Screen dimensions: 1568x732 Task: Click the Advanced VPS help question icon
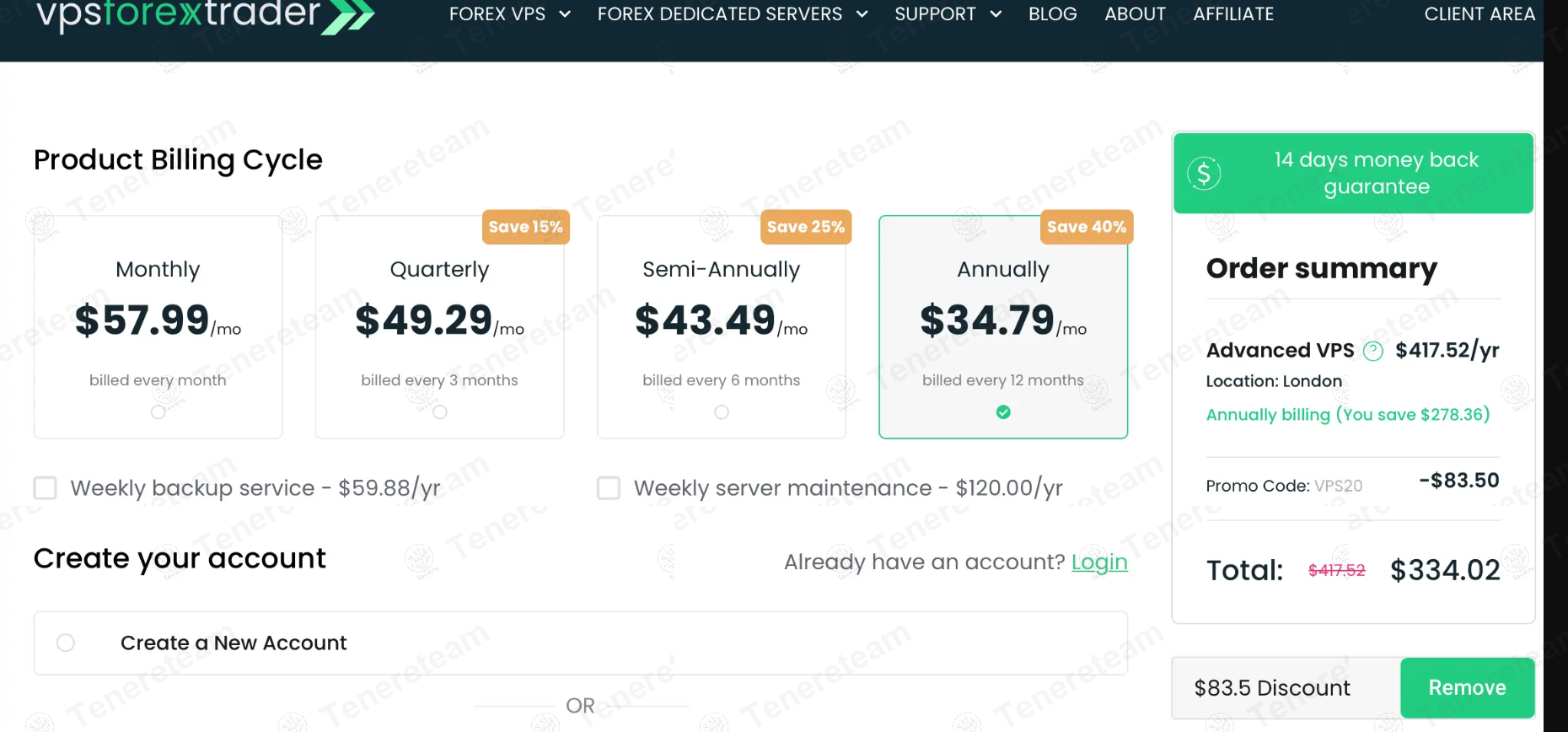[x=1373, y=351]
